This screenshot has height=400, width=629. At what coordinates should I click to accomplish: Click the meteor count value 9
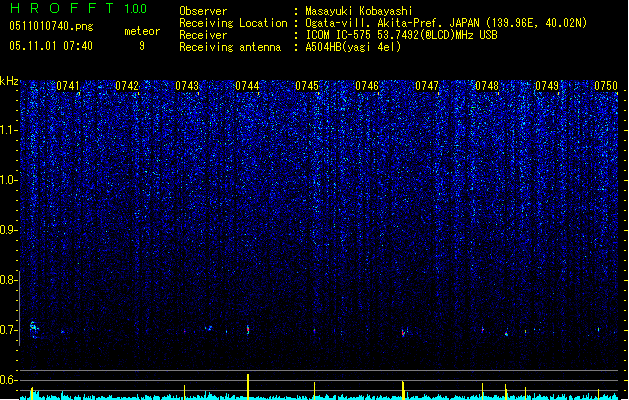pyautogui.click(x=142, y=46)
